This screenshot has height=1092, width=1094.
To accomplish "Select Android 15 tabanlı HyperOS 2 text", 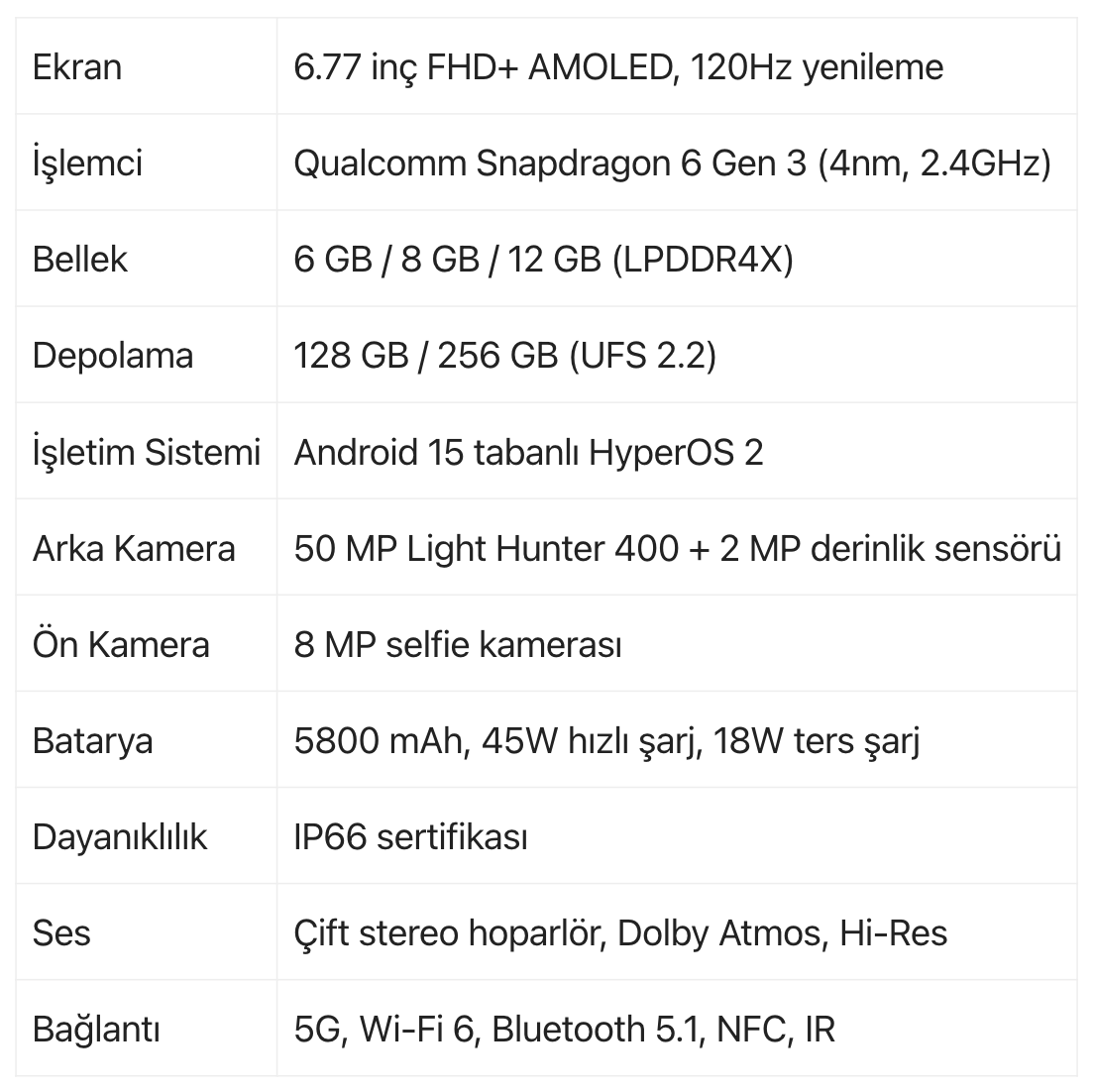I will pyautogui.click(x=528, y=452).
